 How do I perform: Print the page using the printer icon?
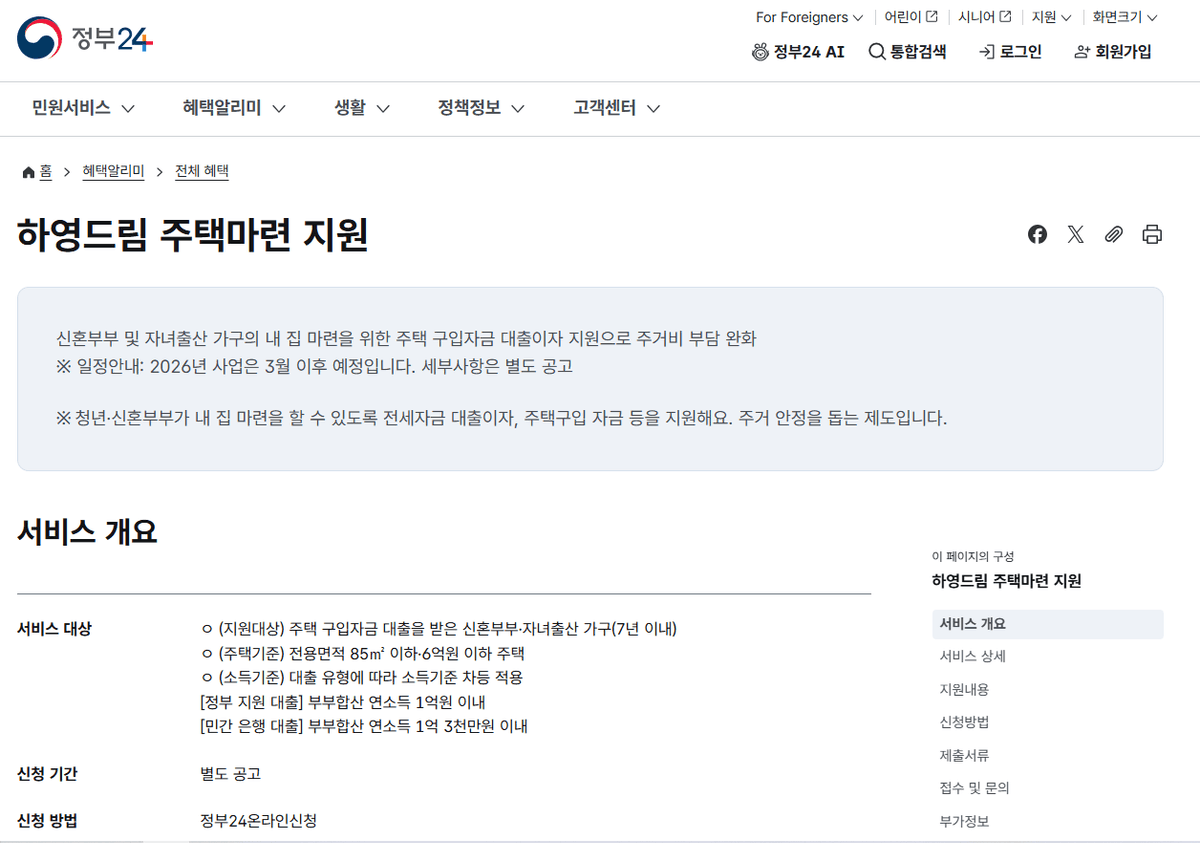click(x=1152, y=234)
